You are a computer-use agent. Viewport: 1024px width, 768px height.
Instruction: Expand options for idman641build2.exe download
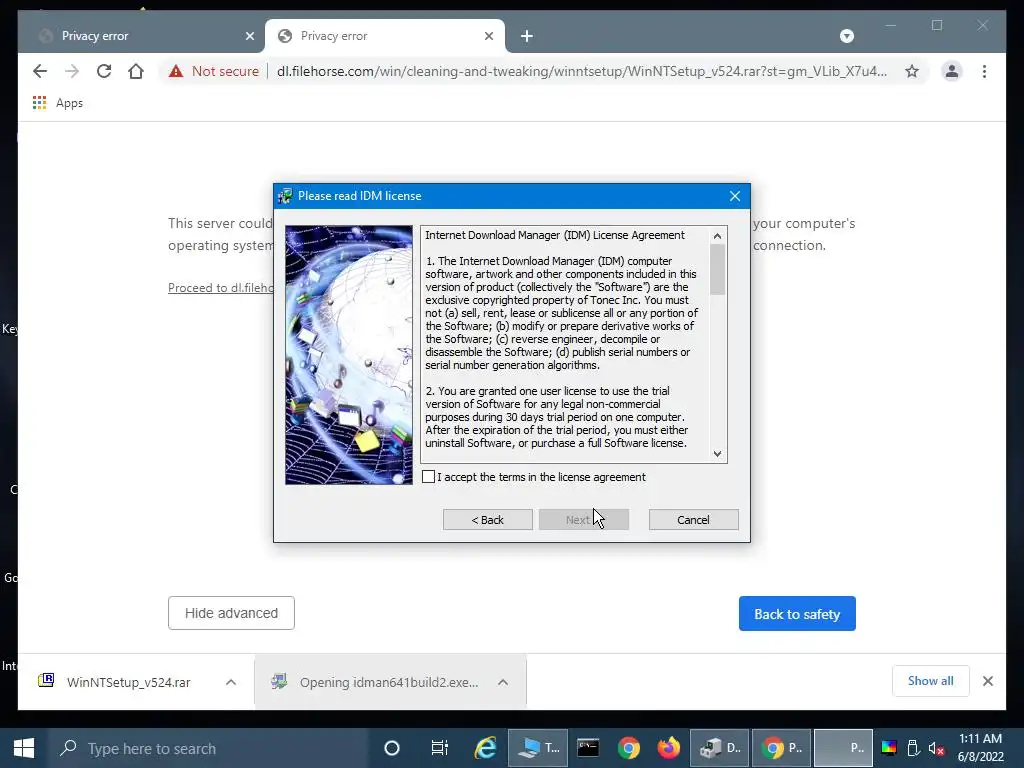tap(503, 682)
